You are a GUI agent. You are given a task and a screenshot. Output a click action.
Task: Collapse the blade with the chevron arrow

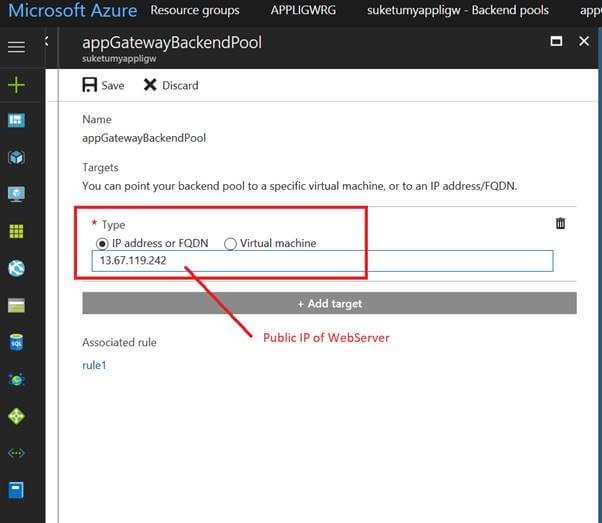click(47, 41)
